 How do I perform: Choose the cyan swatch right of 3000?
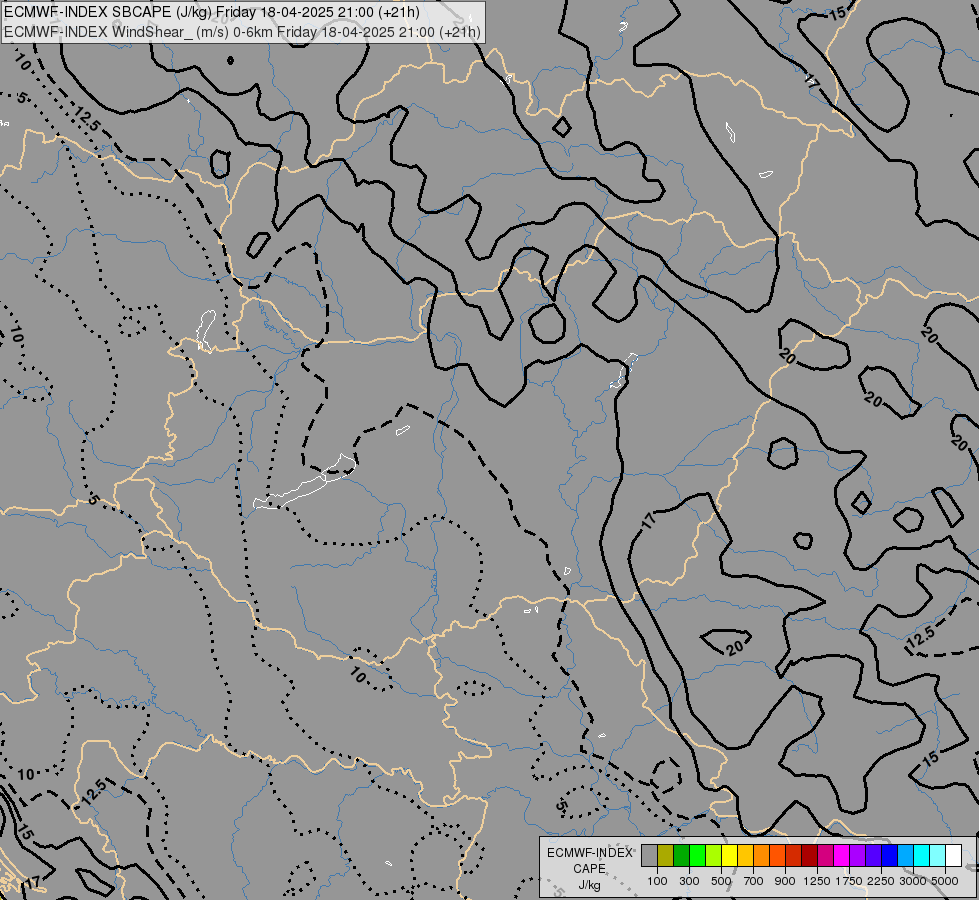[x=922, y=855]
